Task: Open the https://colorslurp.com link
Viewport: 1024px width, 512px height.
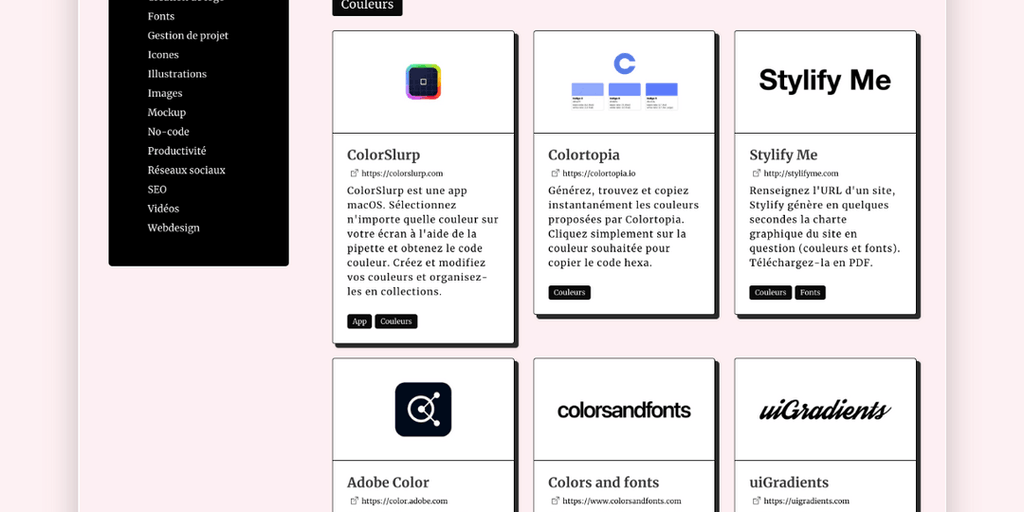Action: pyautogui.click(x=402, y=174)
